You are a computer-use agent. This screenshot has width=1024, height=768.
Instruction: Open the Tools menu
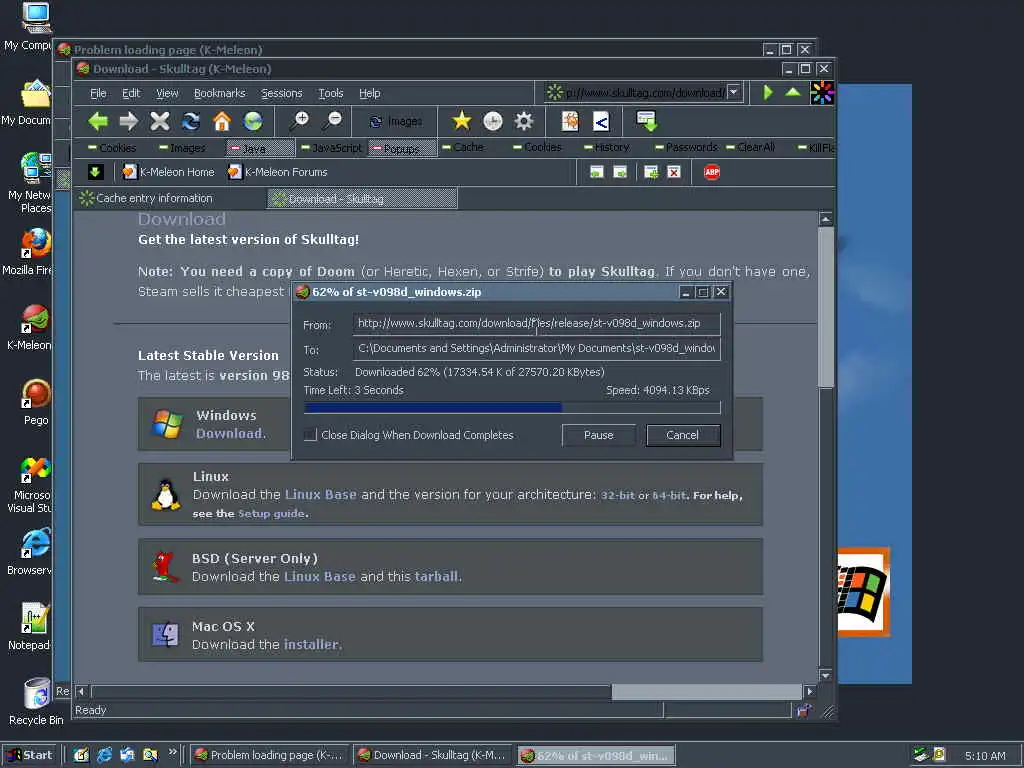(x=330, y=93)
